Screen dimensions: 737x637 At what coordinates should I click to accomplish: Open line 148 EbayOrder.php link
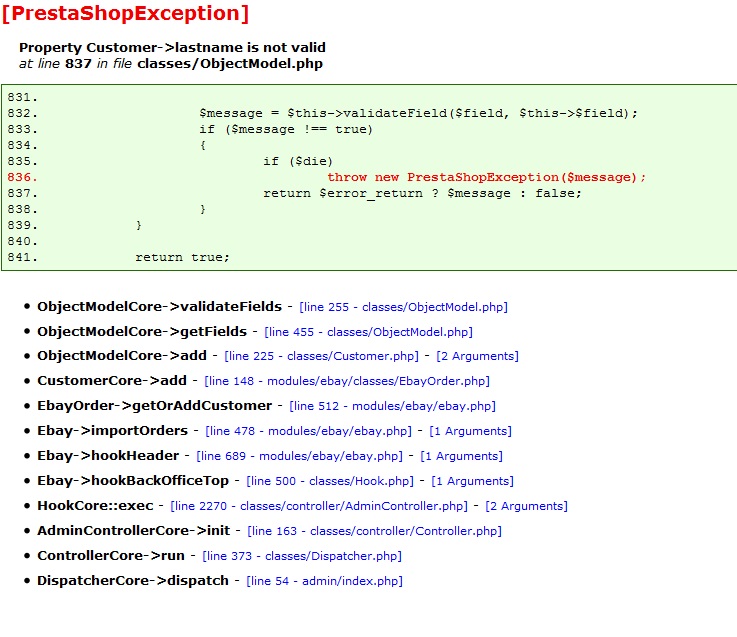[x=347, y=381]
